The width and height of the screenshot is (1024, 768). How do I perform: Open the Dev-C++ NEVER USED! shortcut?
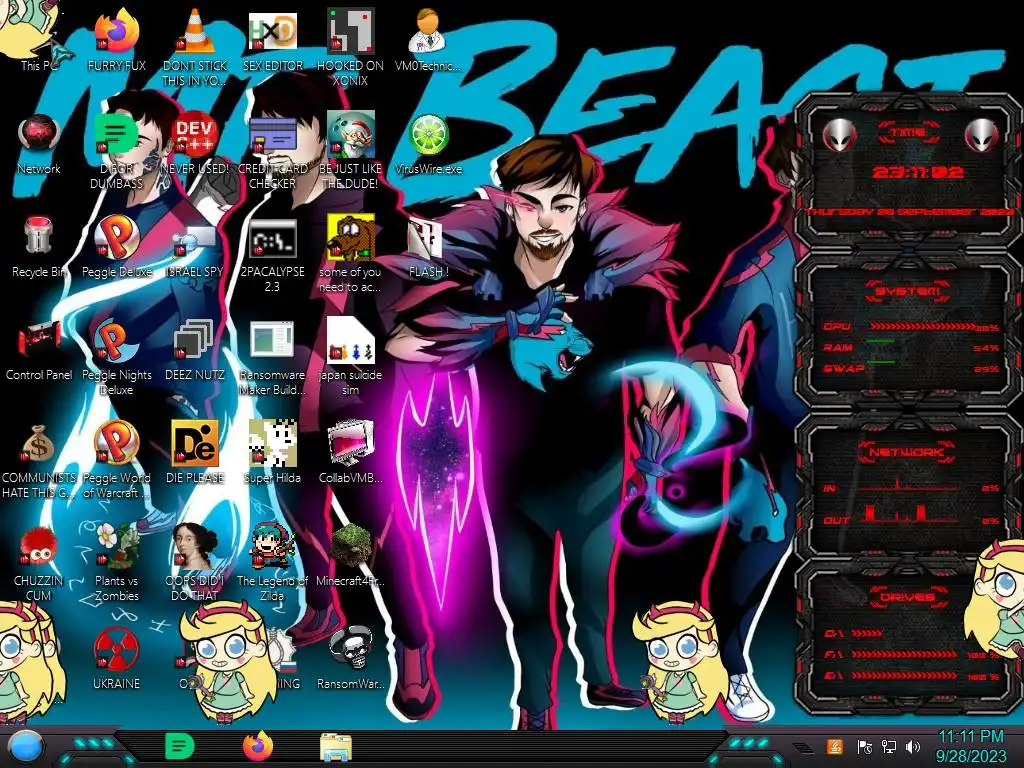click(x=195, y=134)
